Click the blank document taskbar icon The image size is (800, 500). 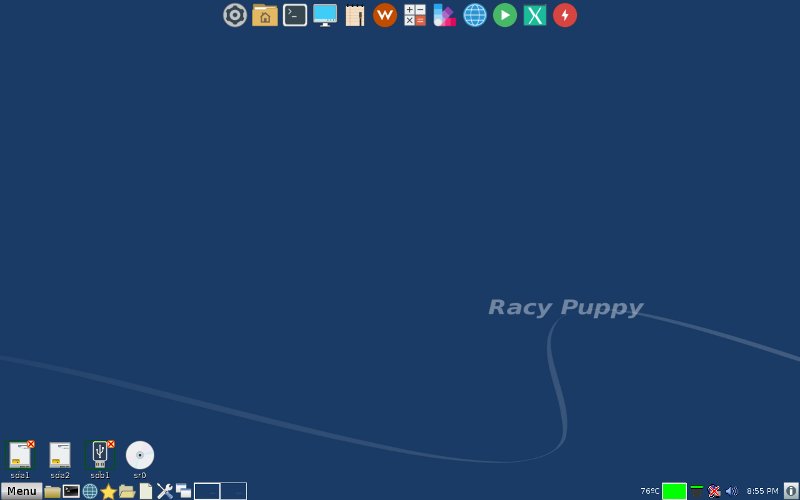click(146, 491)
